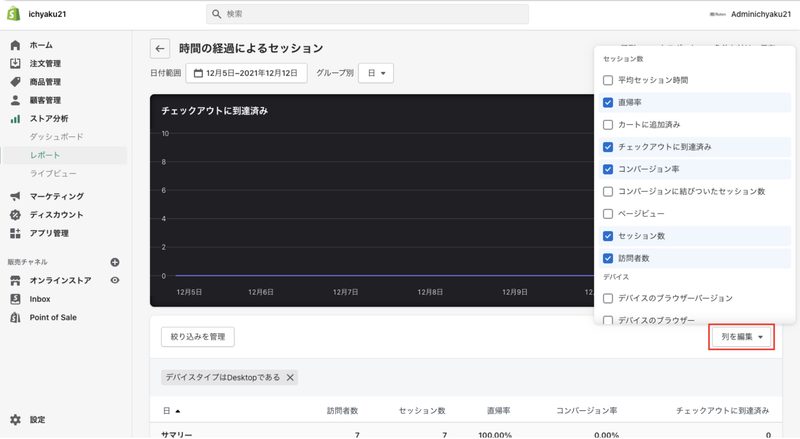Click 絞り込みを管理 button

click(x=198, y=337)
